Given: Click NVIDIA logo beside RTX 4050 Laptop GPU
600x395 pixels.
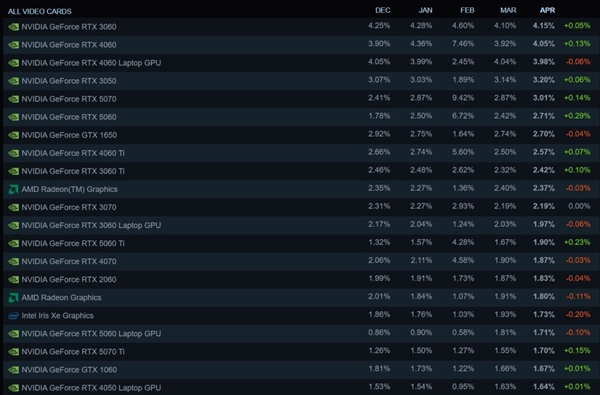Looking at the screenshot, I should [13, 388].
